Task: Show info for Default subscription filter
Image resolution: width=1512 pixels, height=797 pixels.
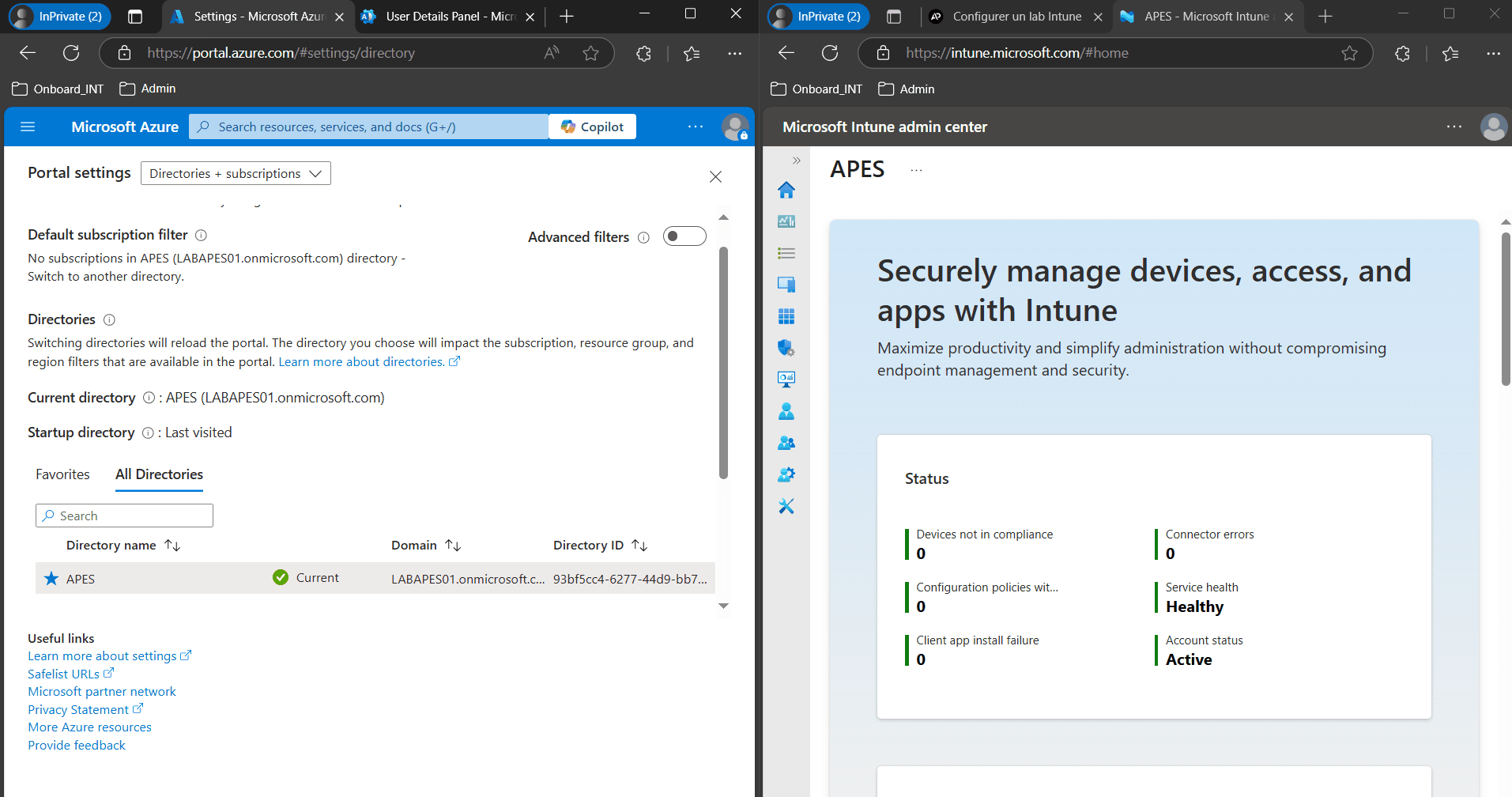Action: click(201, 235)
